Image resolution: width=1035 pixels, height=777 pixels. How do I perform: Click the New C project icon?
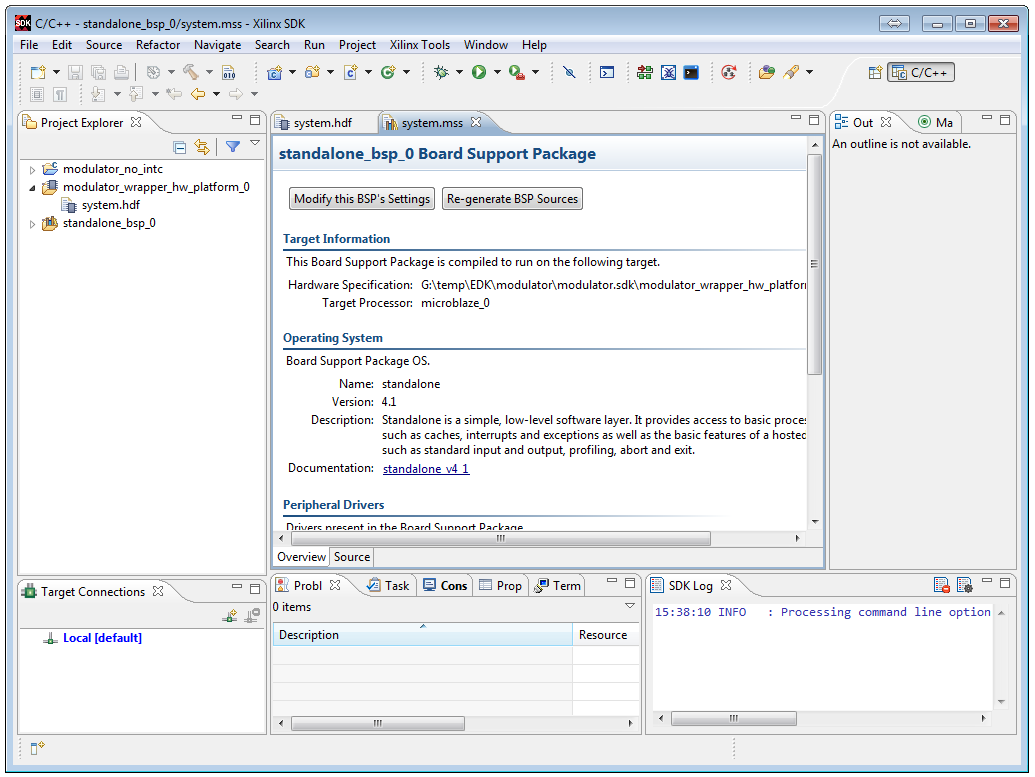pyautogui.click(x=274, y=73)
